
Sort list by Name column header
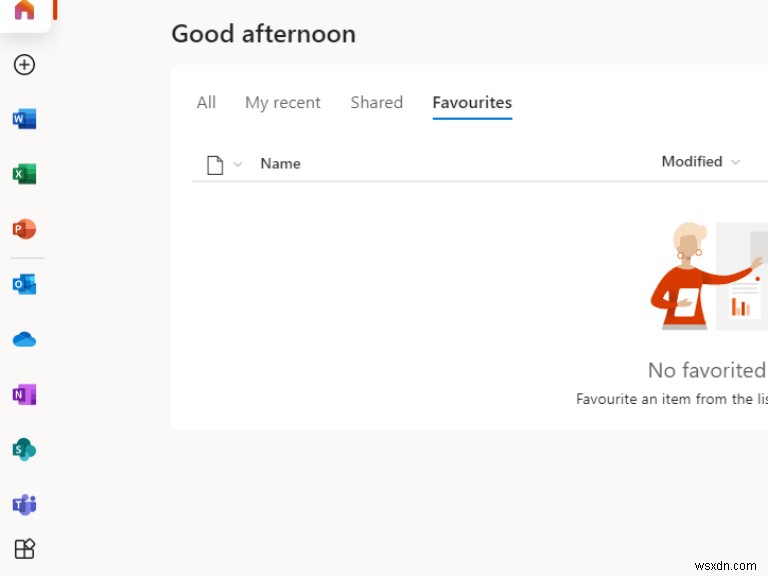280,163
